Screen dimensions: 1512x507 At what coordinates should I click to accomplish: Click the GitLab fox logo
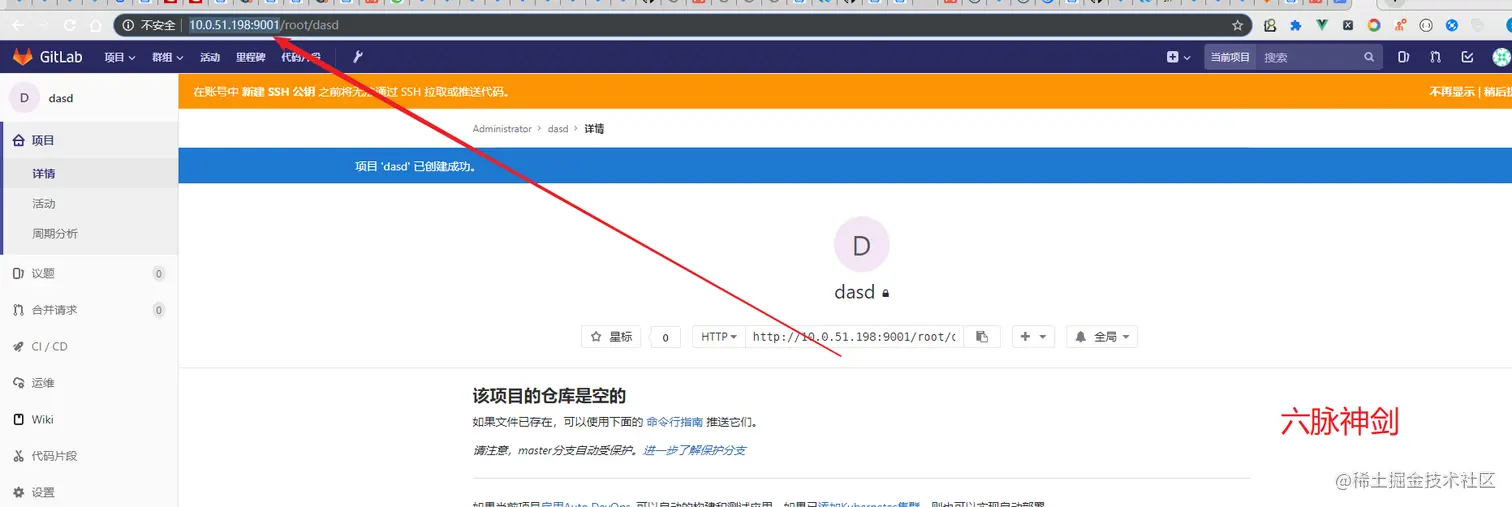pyautogui.click(x=22, y=57)
